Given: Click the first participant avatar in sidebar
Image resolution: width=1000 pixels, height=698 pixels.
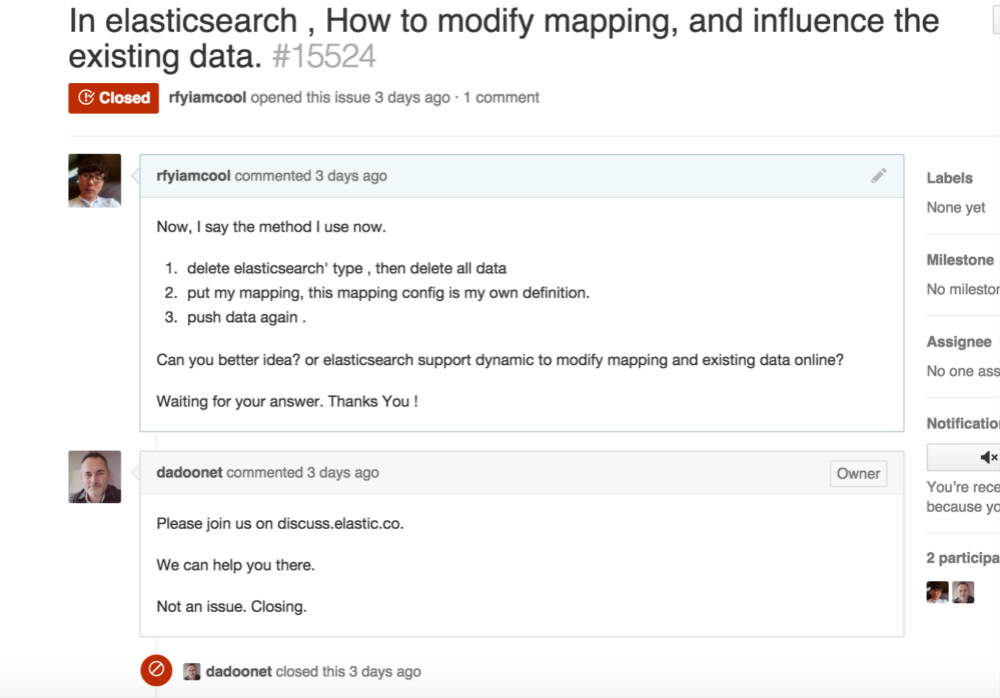Looking at the screenshot, I should pos(937,592).
